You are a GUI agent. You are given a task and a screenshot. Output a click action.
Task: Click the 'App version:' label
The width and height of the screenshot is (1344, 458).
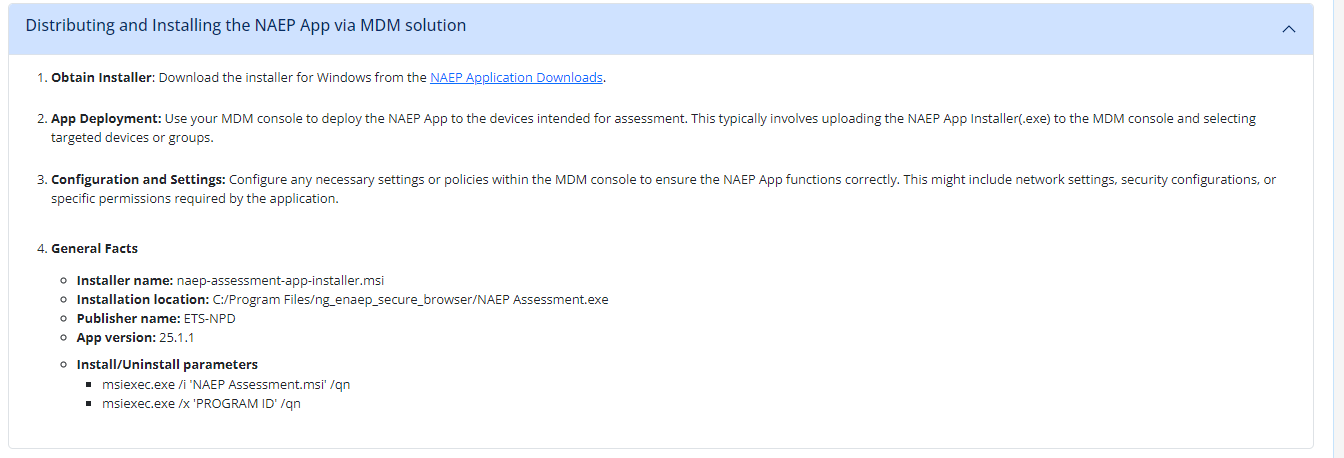pyautogui.click(x=116, y=337)
